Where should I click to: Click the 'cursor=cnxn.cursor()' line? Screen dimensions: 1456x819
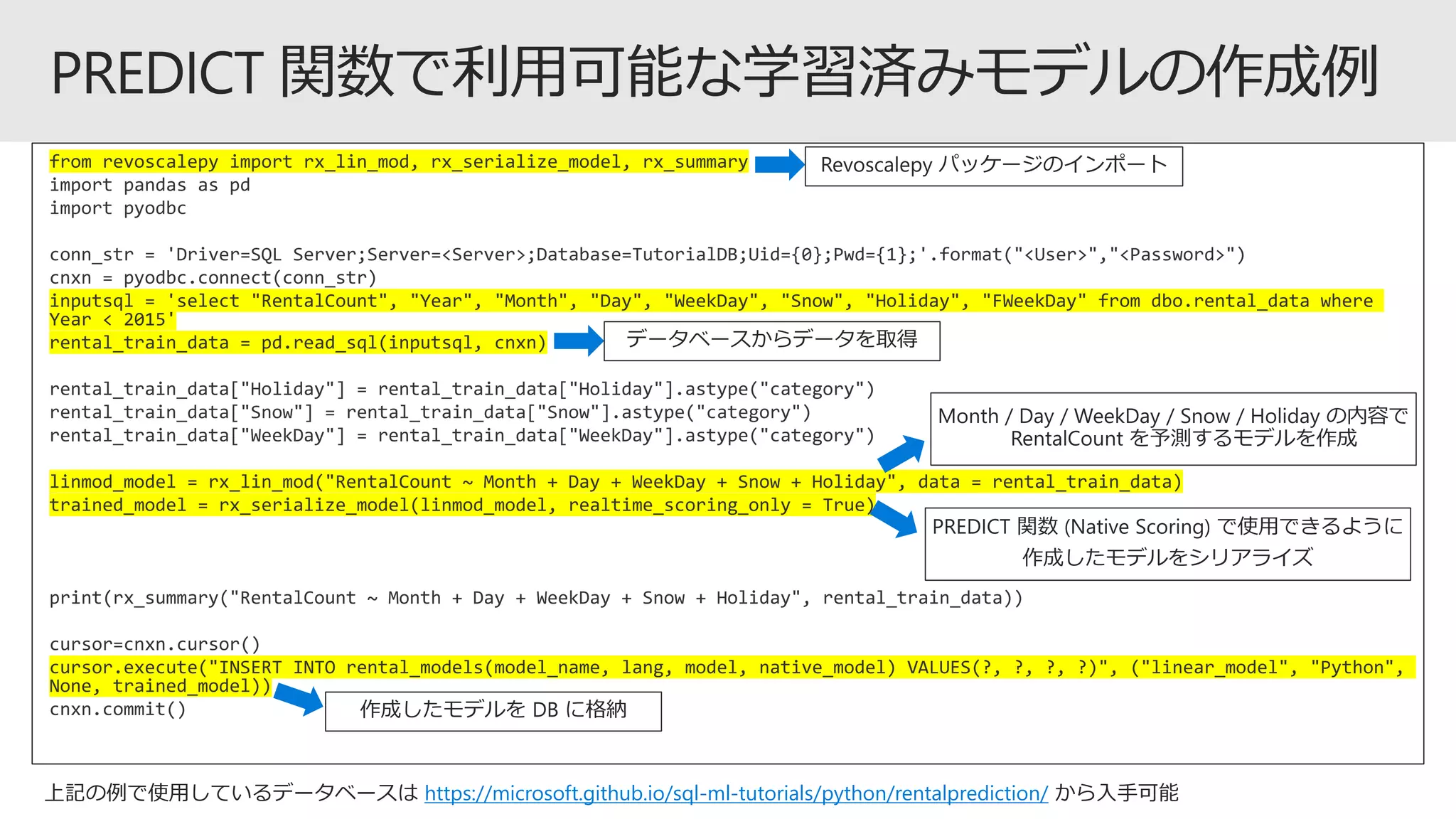pyautogui.click(x=155, y=644)
